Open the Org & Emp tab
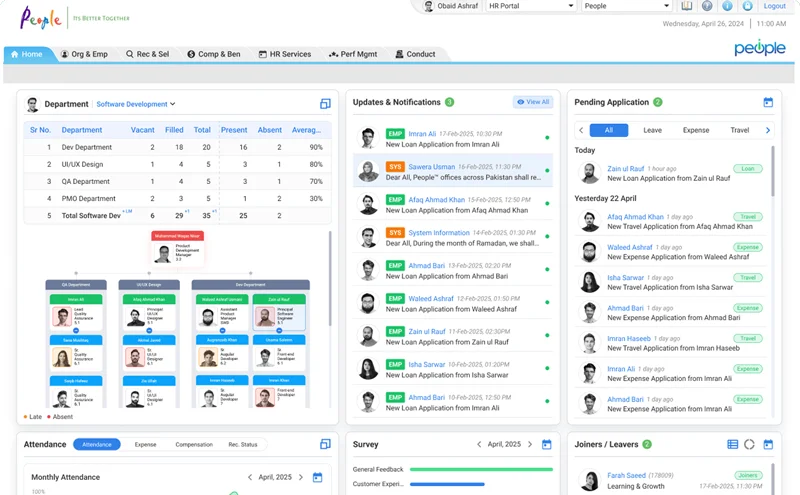This screenshot has width=800, height=495. click(84, 54)
